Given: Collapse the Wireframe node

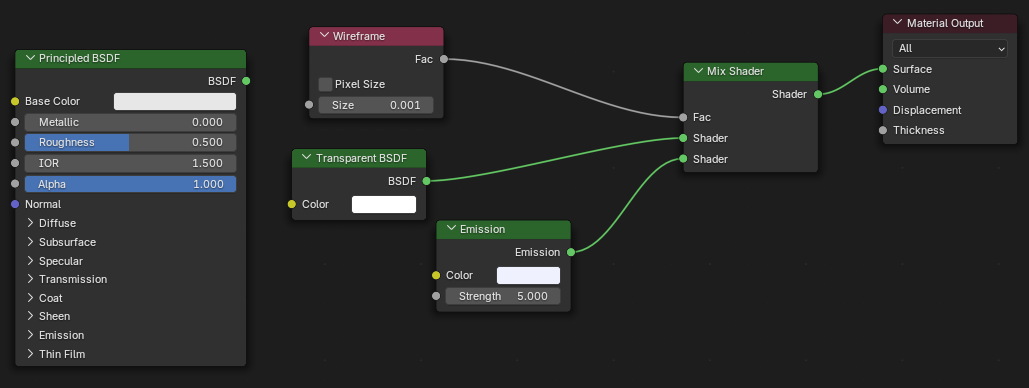Looking at the screenshot, I should coord(324,36).
